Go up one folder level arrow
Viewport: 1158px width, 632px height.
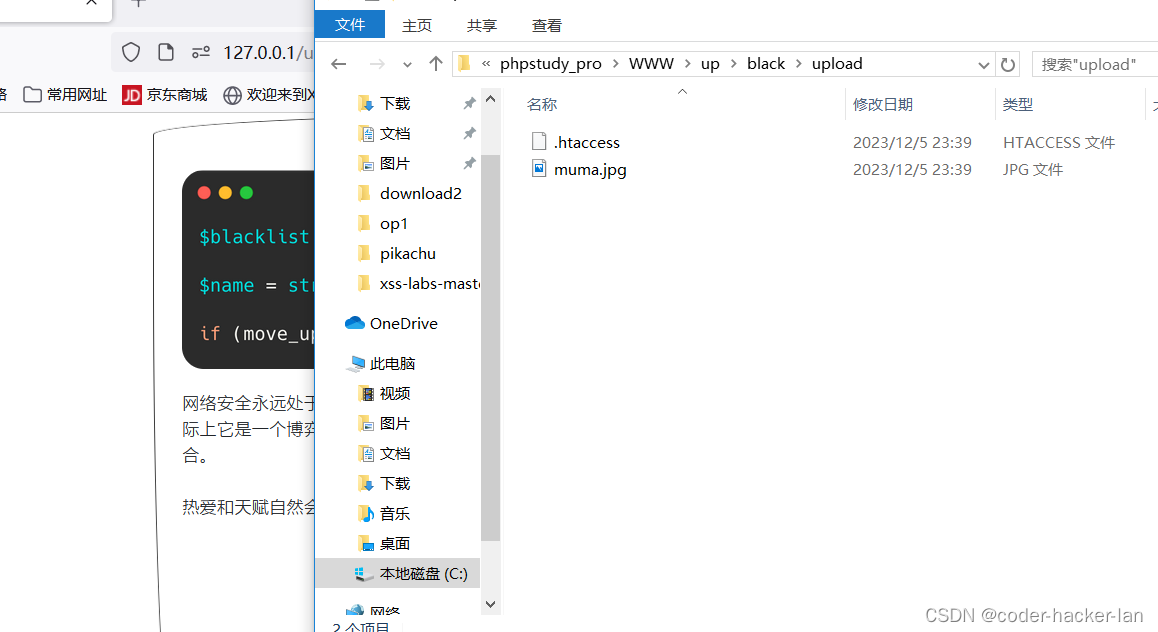point(436,64)
